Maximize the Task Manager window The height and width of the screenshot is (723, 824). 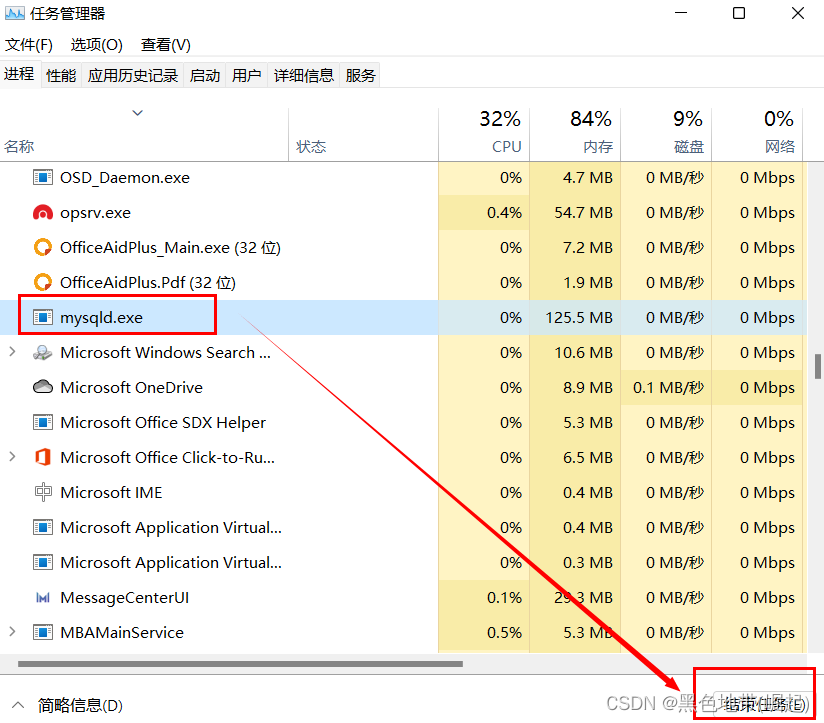click(x=739, y=13)
